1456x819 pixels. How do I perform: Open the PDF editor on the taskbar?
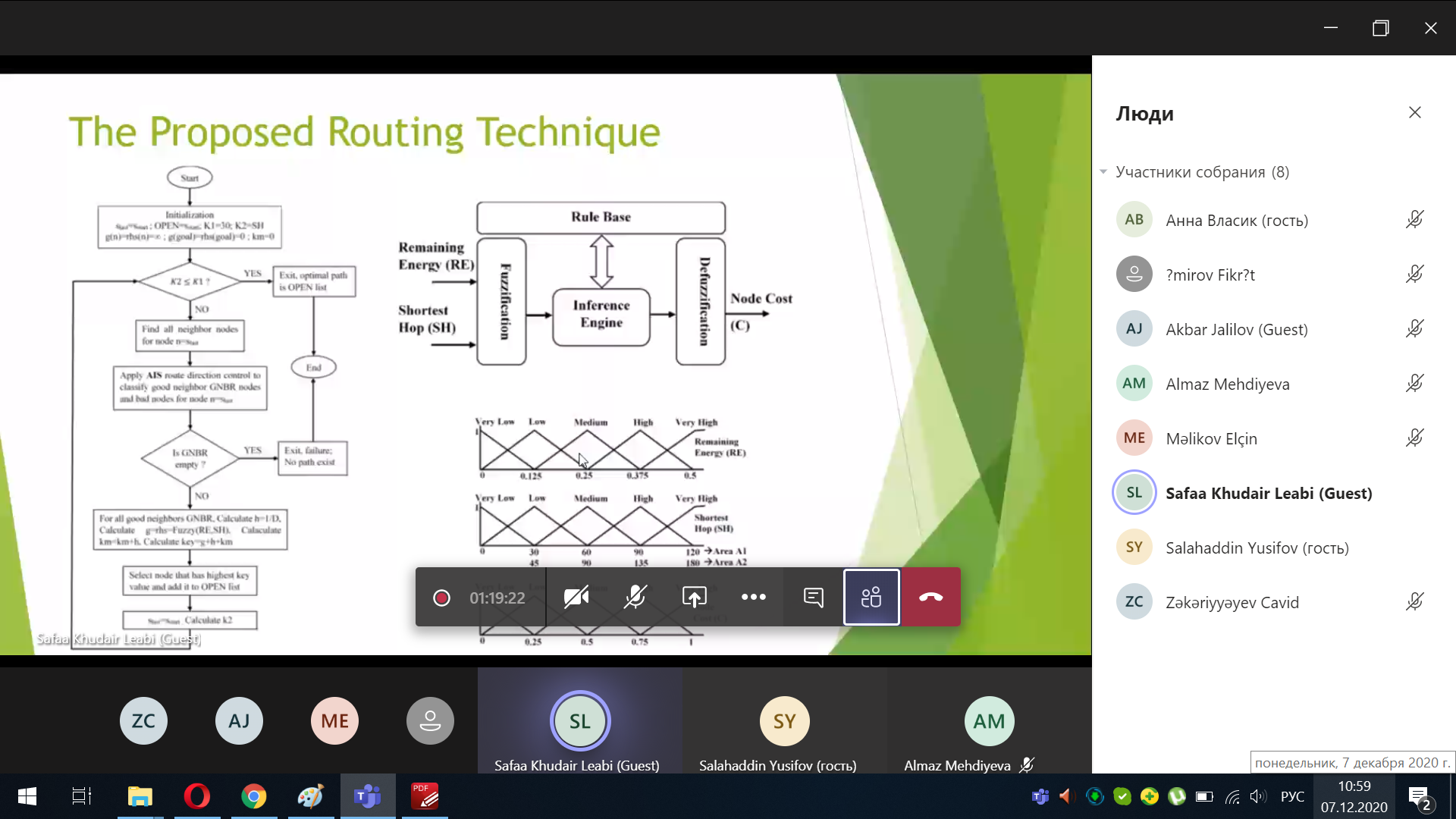coord(425,796)
